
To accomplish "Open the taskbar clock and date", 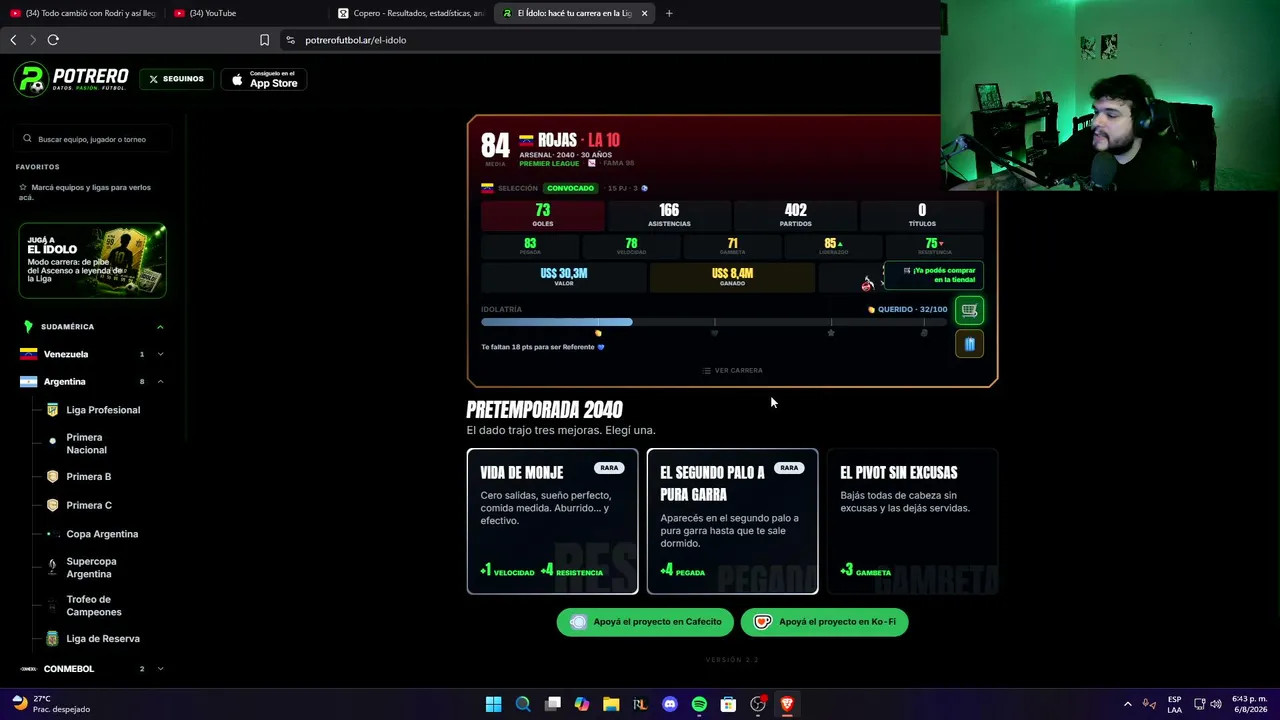I will click(1250, 704).
